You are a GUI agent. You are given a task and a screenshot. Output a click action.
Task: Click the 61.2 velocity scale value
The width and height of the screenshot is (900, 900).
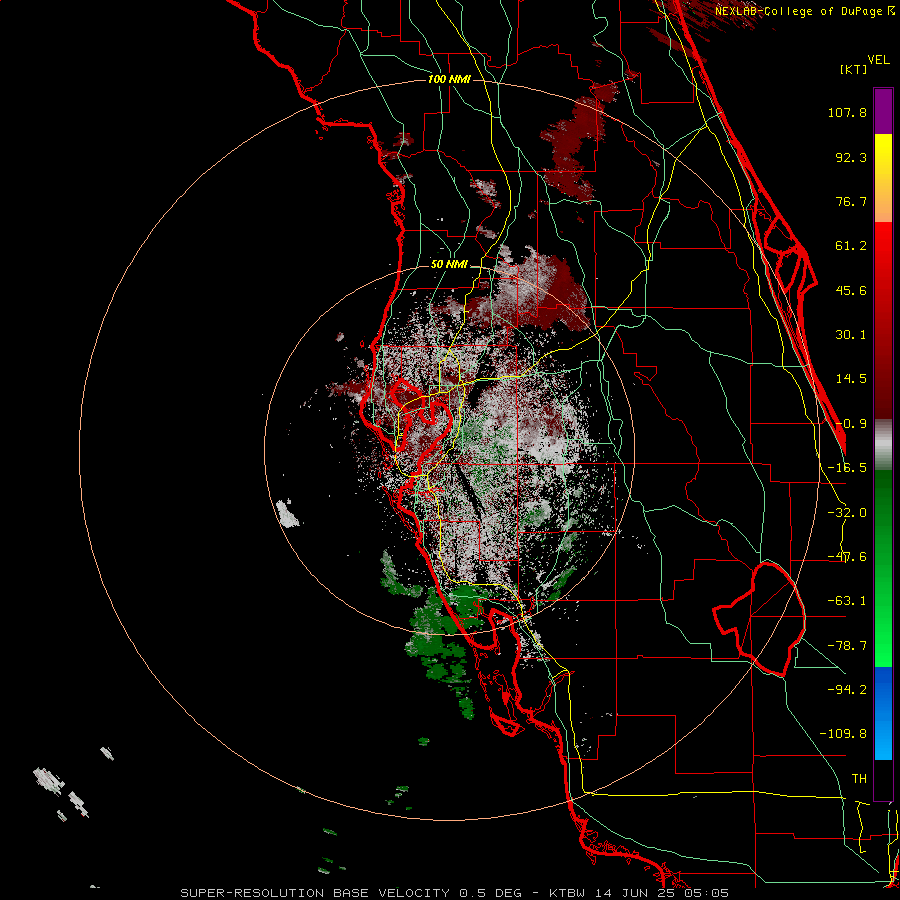click(851, 246)
